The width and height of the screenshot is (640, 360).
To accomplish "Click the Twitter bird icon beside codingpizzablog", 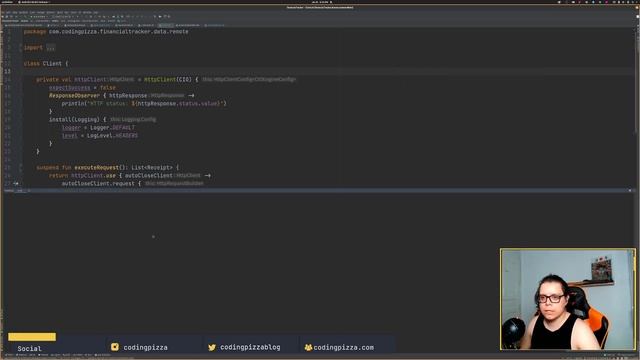I will click(x=212, y=347).
